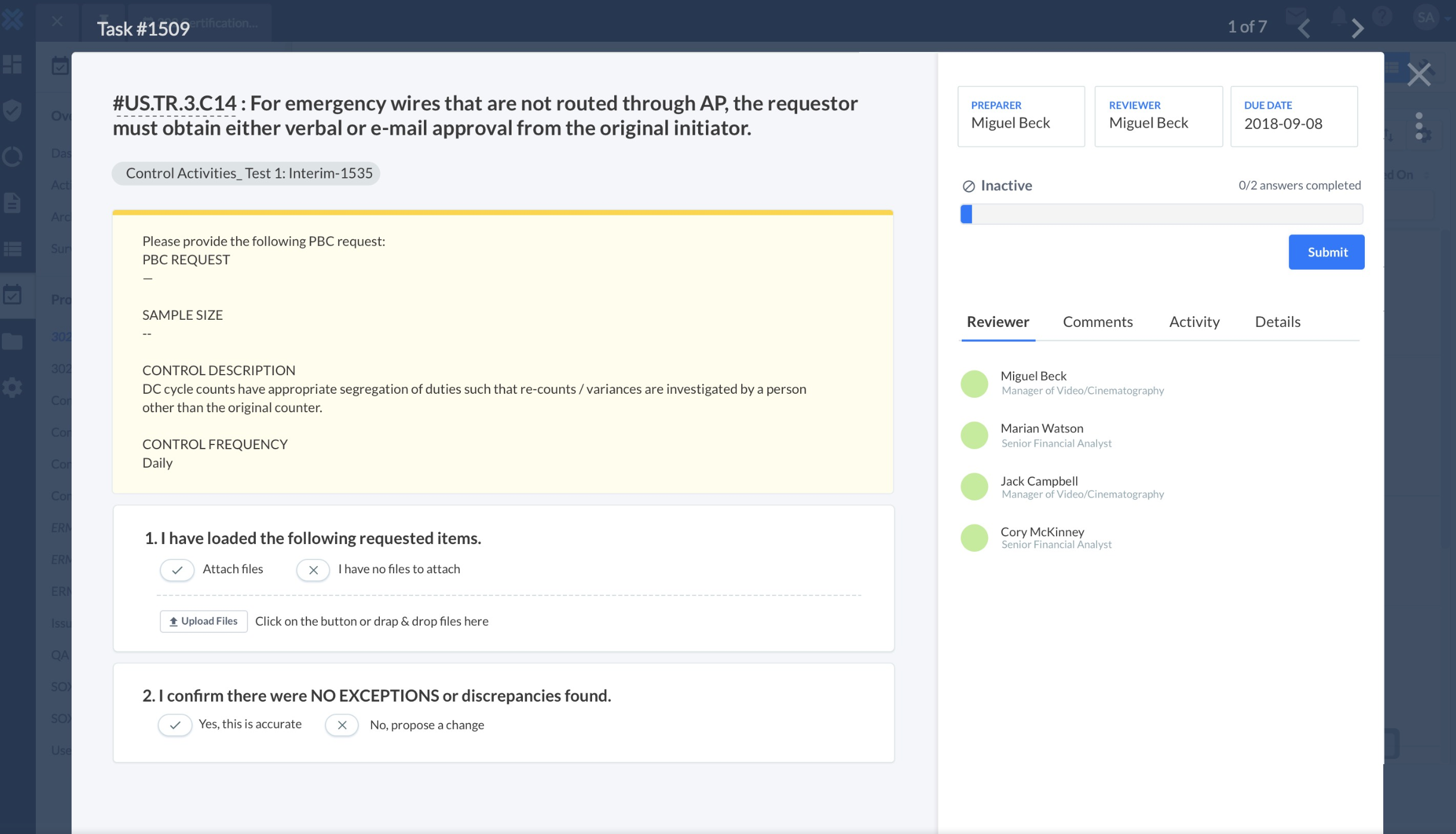
Task: Select the shield compliance icon in sidebar
Action: click(13, 111)
